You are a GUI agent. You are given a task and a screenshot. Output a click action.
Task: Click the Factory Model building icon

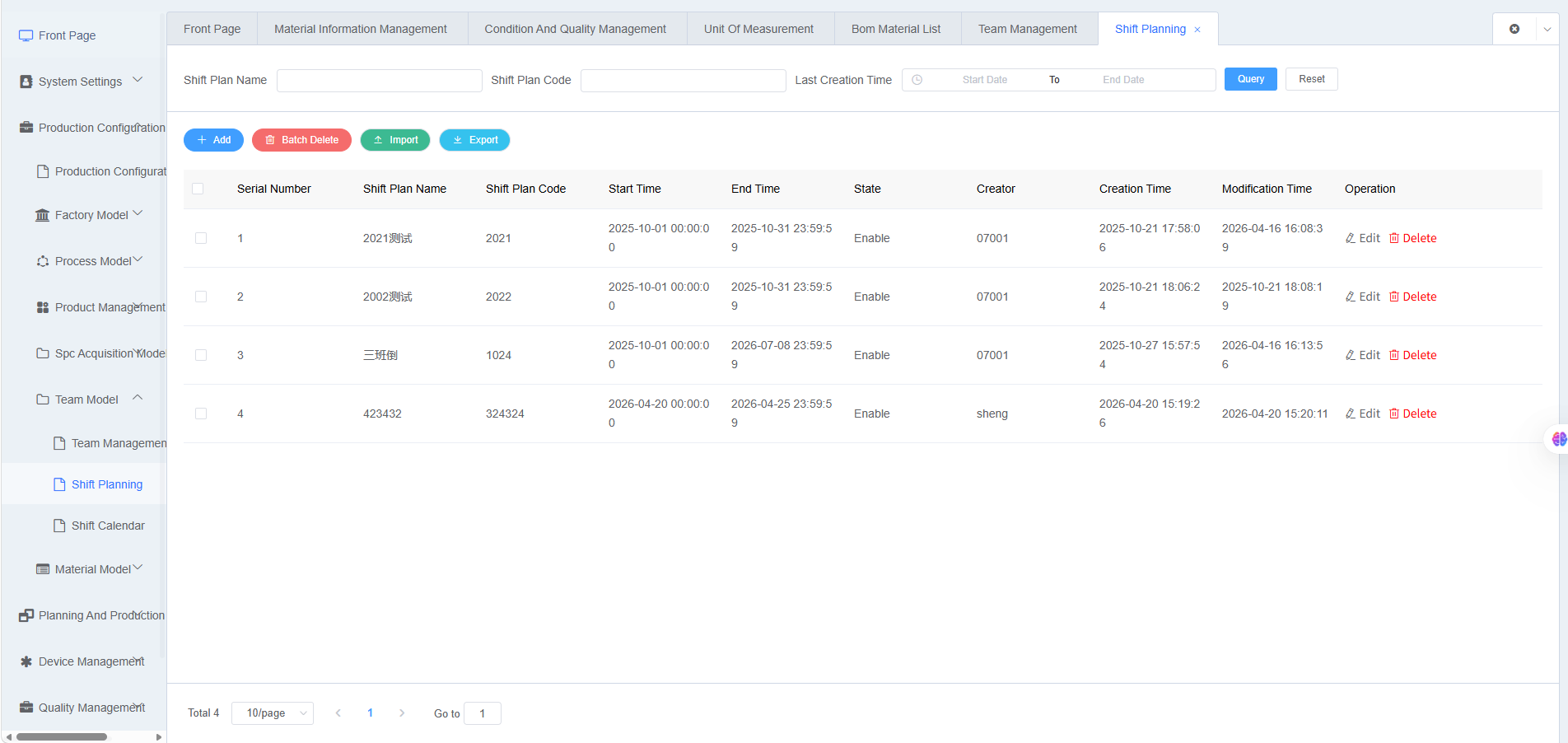pos(42,215)
